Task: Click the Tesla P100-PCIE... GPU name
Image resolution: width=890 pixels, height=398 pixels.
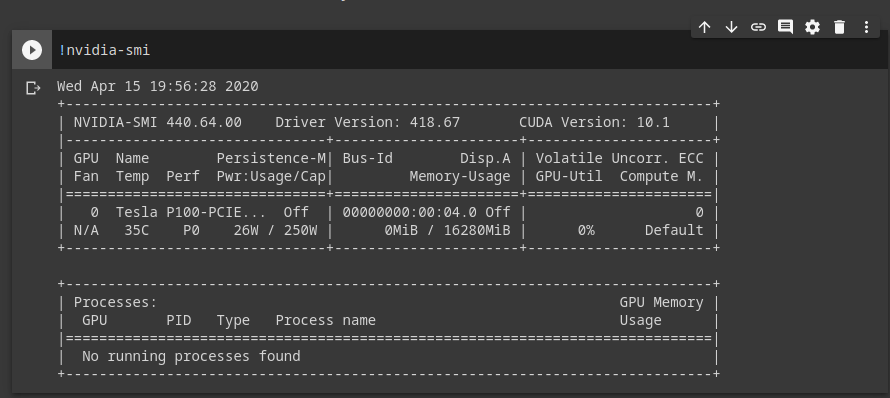Action: 191,212
